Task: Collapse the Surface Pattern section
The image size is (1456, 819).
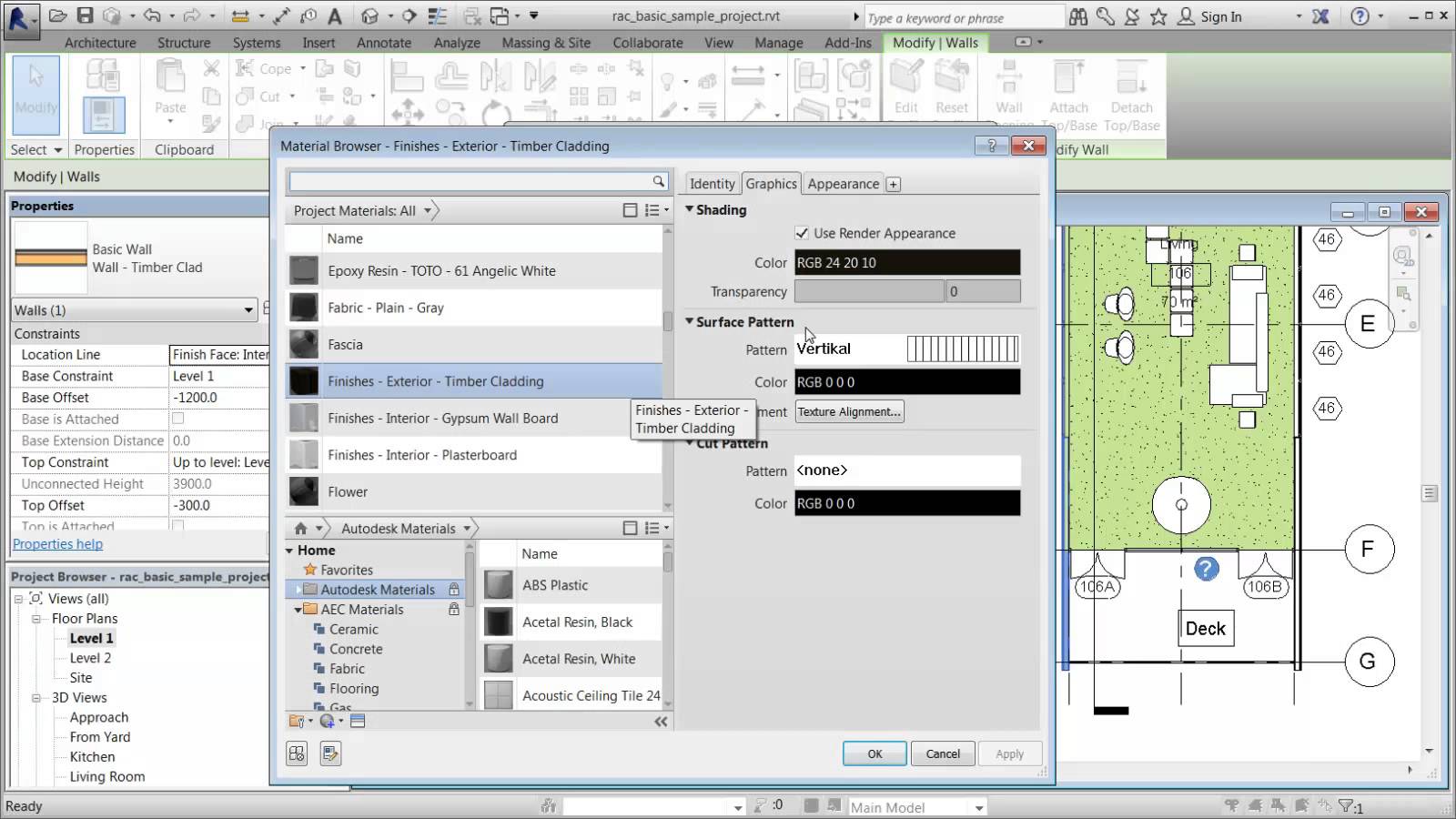Action: click(x=690, y=321)
